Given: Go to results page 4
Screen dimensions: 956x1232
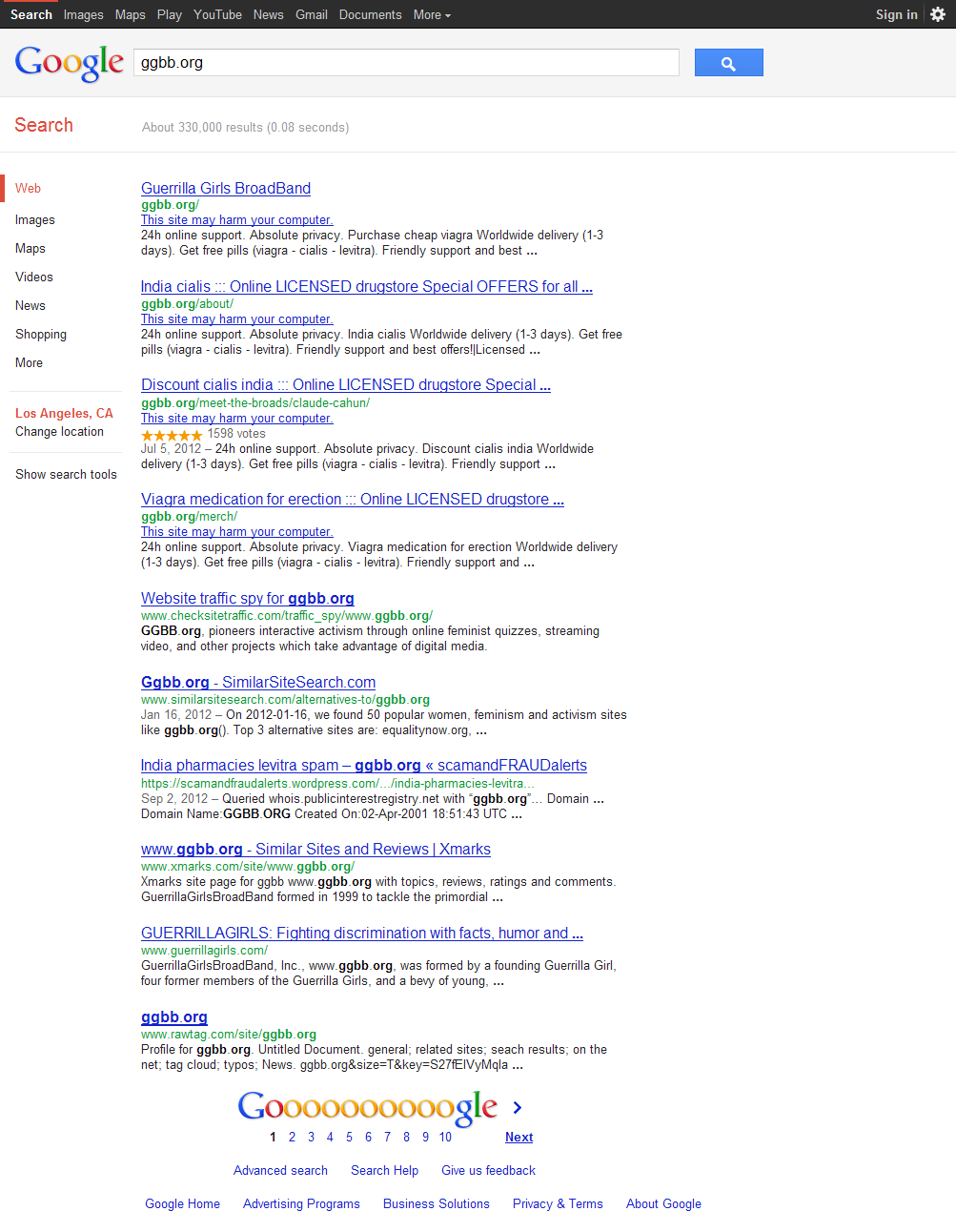Looking at the screenshot, I should tap(330, 1137).
